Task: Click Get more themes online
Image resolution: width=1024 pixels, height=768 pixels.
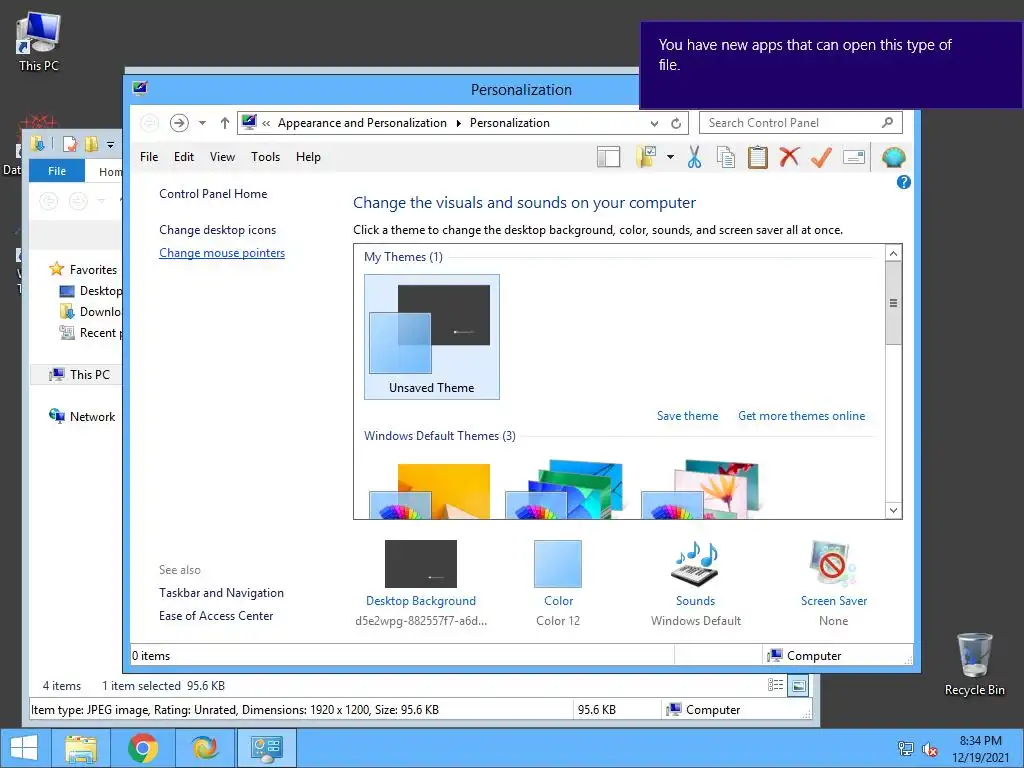Action: (801, 416)
